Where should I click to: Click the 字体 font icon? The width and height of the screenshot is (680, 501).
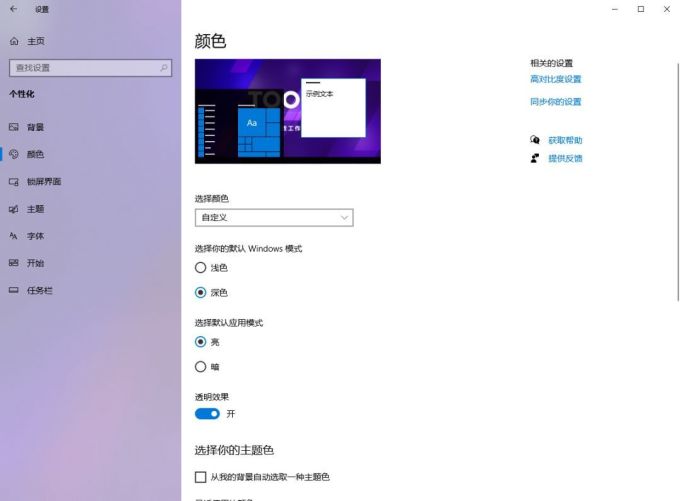click(x=14, y=236)
